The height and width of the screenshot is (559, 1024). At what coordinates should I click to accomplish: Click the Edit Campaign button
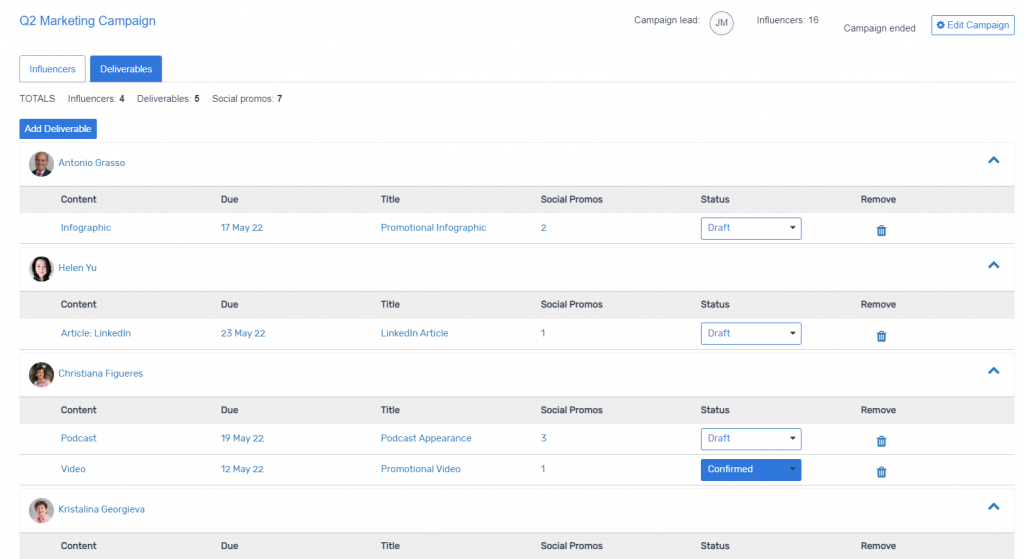972,25
